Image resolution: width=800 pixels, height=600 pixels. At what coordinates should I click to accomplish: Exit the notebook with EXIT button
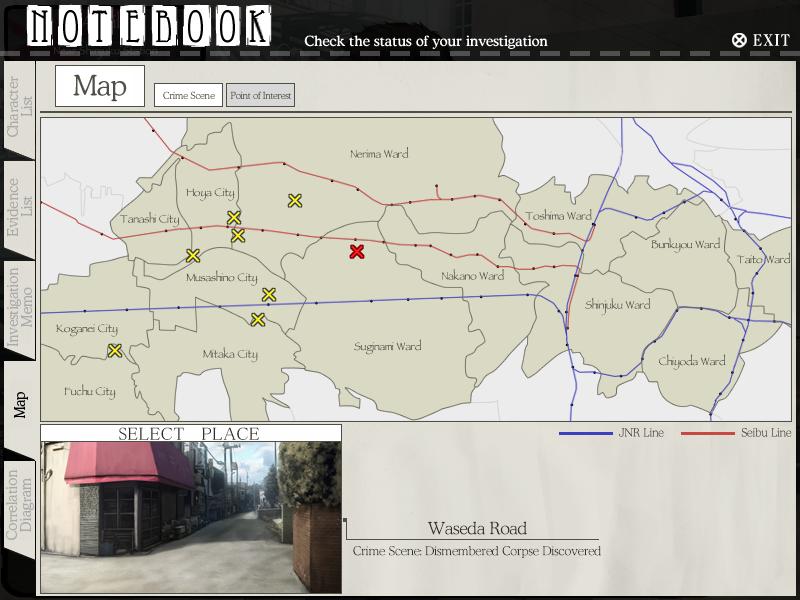point(760,40)
